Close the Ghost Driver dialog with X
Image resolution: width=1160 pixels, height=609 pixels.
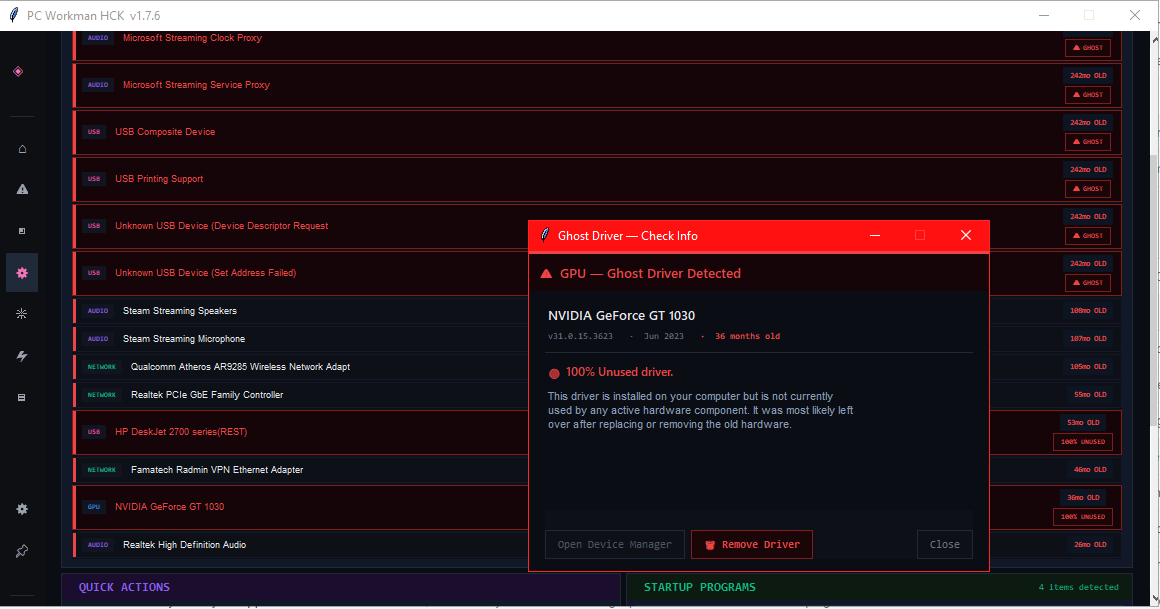[965, 235]
